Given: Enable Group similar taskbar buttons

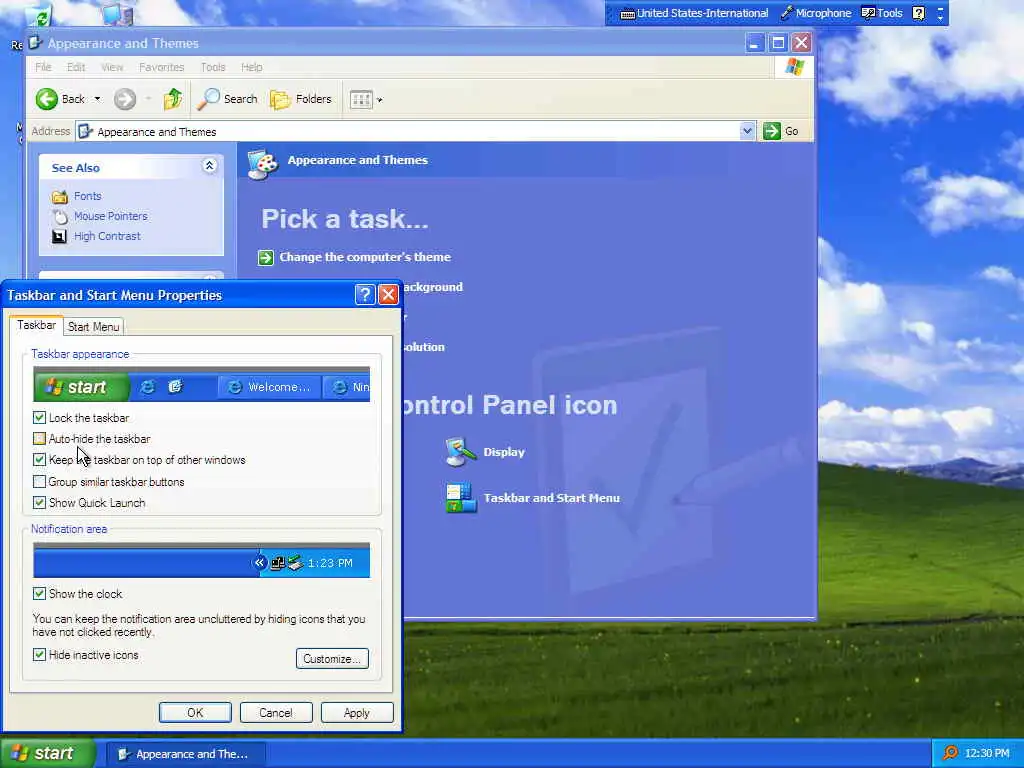Looking at the screenshot, I should (39, 482).
